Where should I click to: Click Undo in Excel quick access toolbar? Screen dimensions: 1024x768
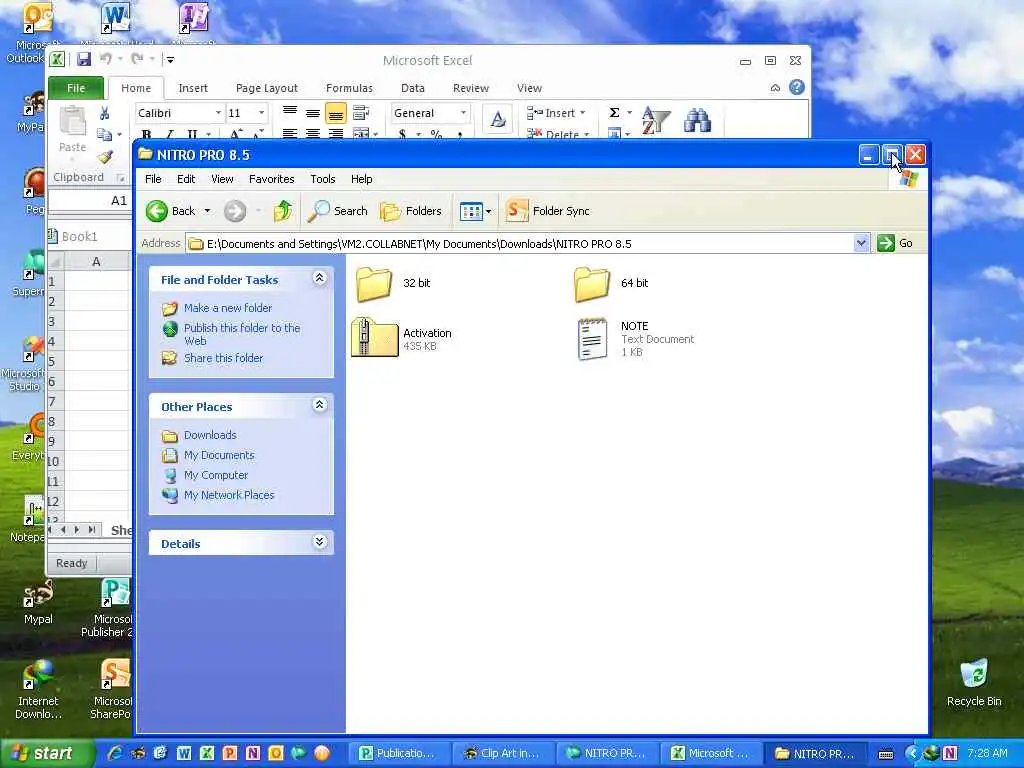point(105,59)
